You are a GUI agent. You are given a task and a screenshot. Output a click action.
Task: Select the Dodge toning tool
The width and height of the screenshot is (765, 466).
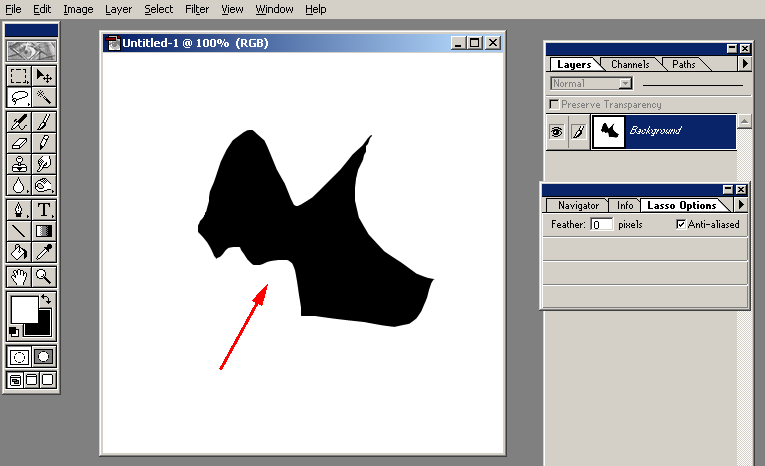(44, 185)
